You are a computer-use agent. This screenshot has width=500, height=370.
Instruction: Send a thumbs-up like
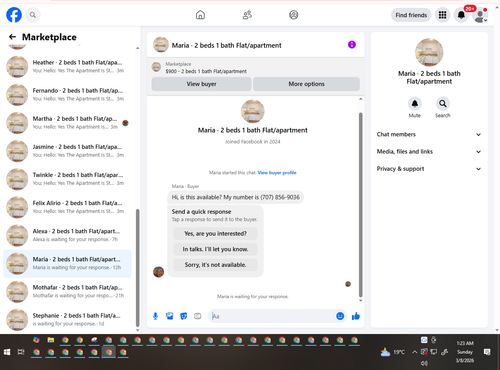(x=356, y=316)
